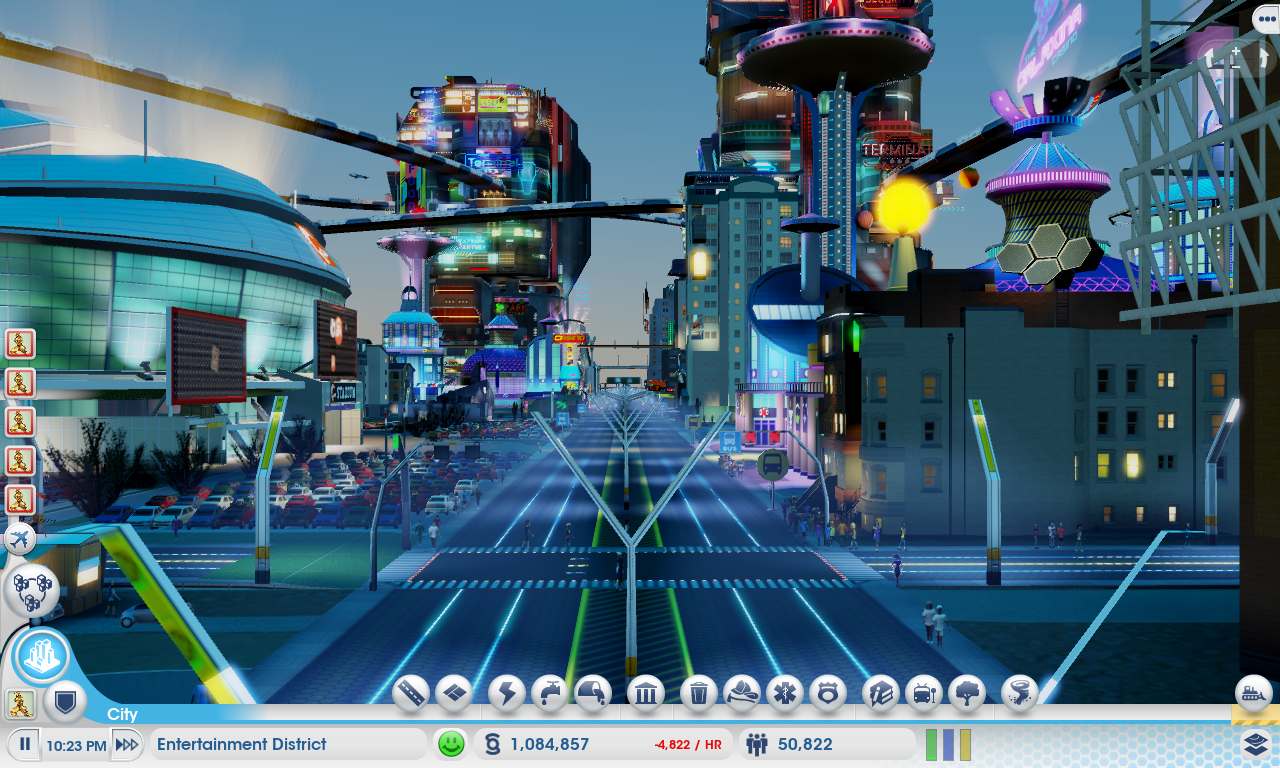This screenshot has height=768, width=1280.
Task: Open the three-dot options menu
Action: pyautogui.click(x=1265, y=19)
